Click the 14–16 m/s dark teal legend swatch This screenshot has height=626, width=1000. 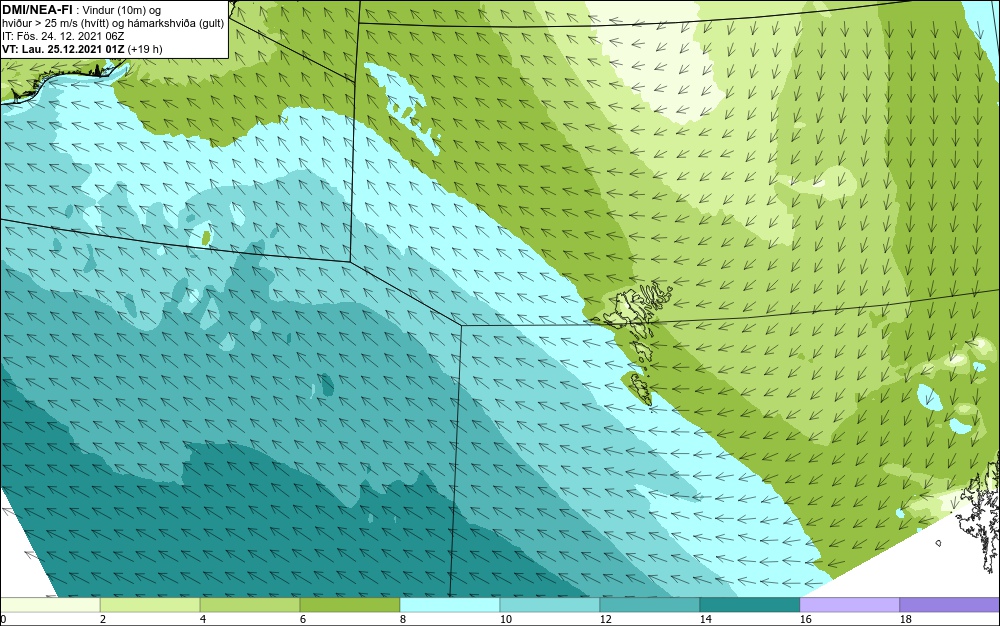click(x=750, y=604)
